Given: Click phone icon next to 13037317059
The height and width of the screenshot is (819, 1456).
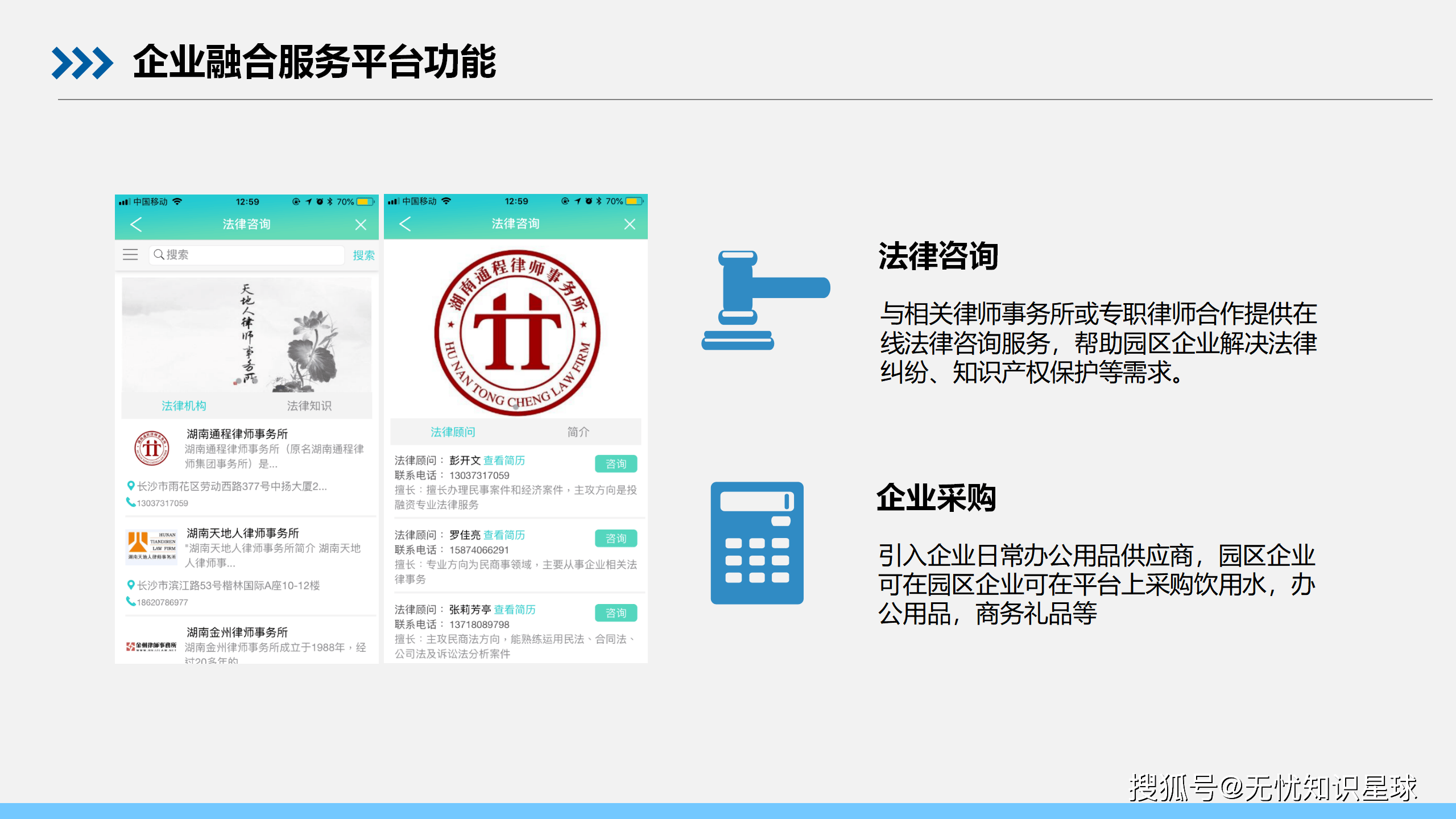Looking at the screenshot, I should 131,502.
